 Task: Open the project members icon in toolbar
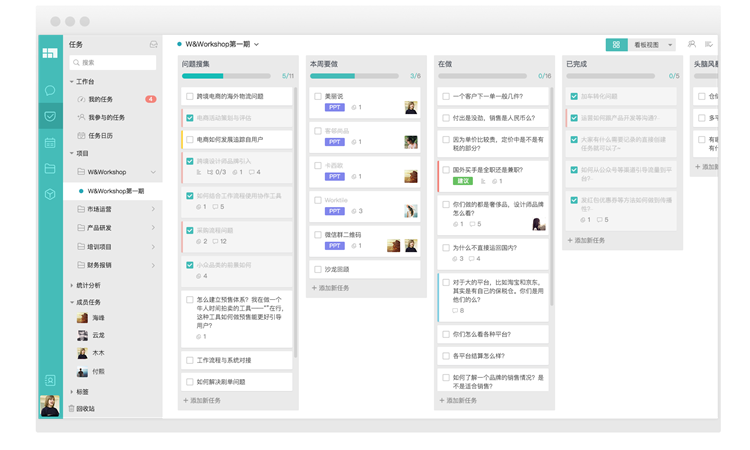click(x=692, y=44)
